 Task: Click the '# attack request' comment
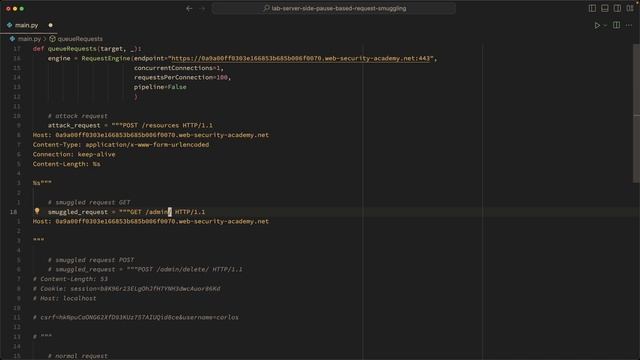point(78,116)
